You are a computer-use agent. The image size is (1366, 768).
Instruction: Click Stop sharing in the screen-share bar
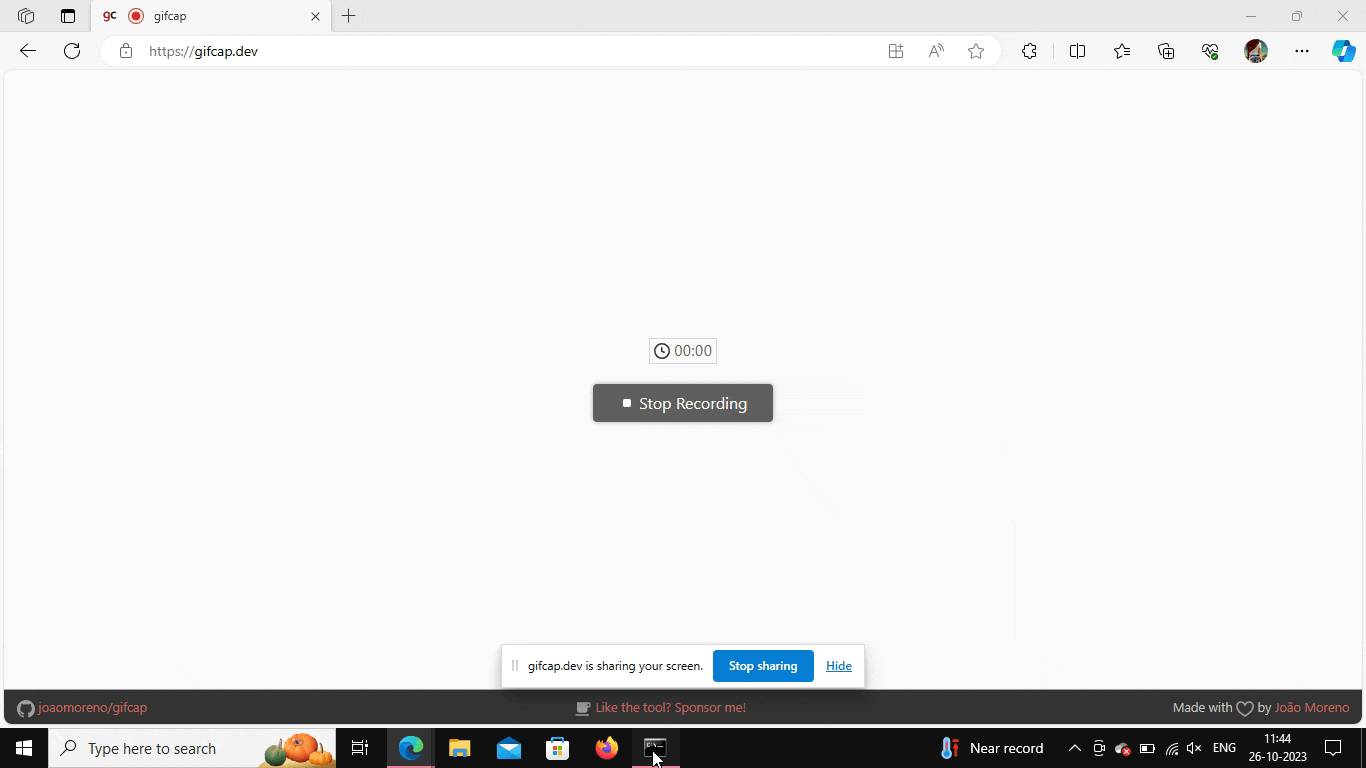763,666
